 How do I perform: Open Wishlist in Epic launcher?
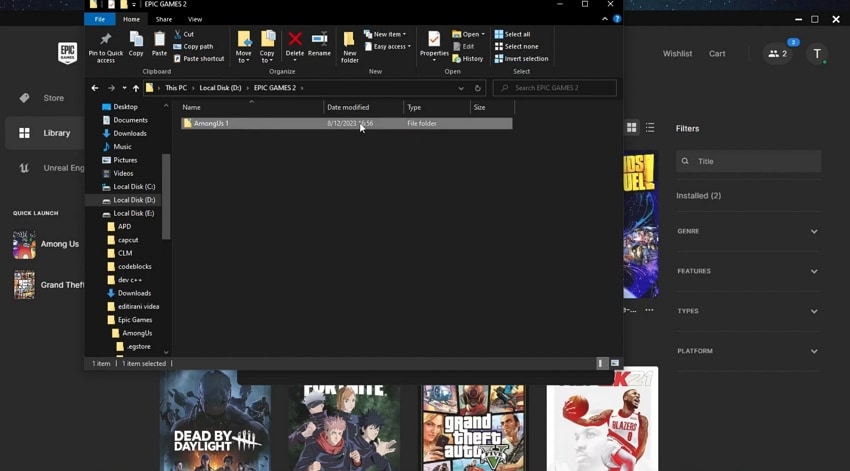coord(678,54)
